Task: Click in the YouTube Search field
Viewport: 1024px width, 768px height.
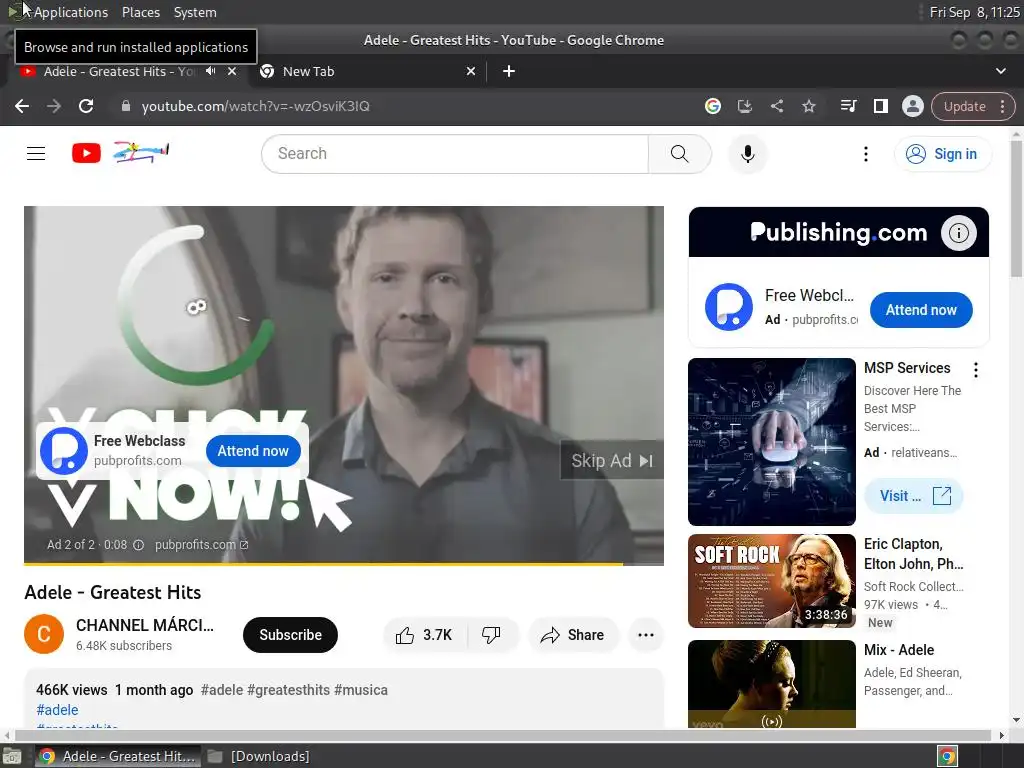Action: [455, 153]
